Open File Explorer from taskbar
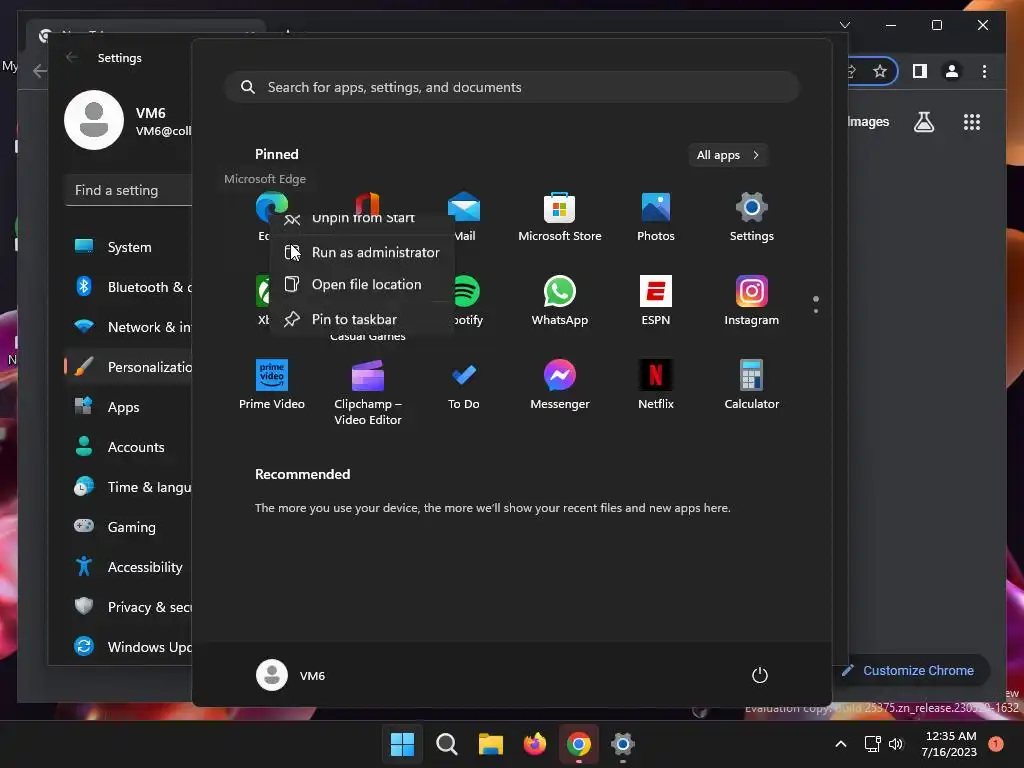The width and height of the screenshot is (1024, 768). tap(490, 744)
